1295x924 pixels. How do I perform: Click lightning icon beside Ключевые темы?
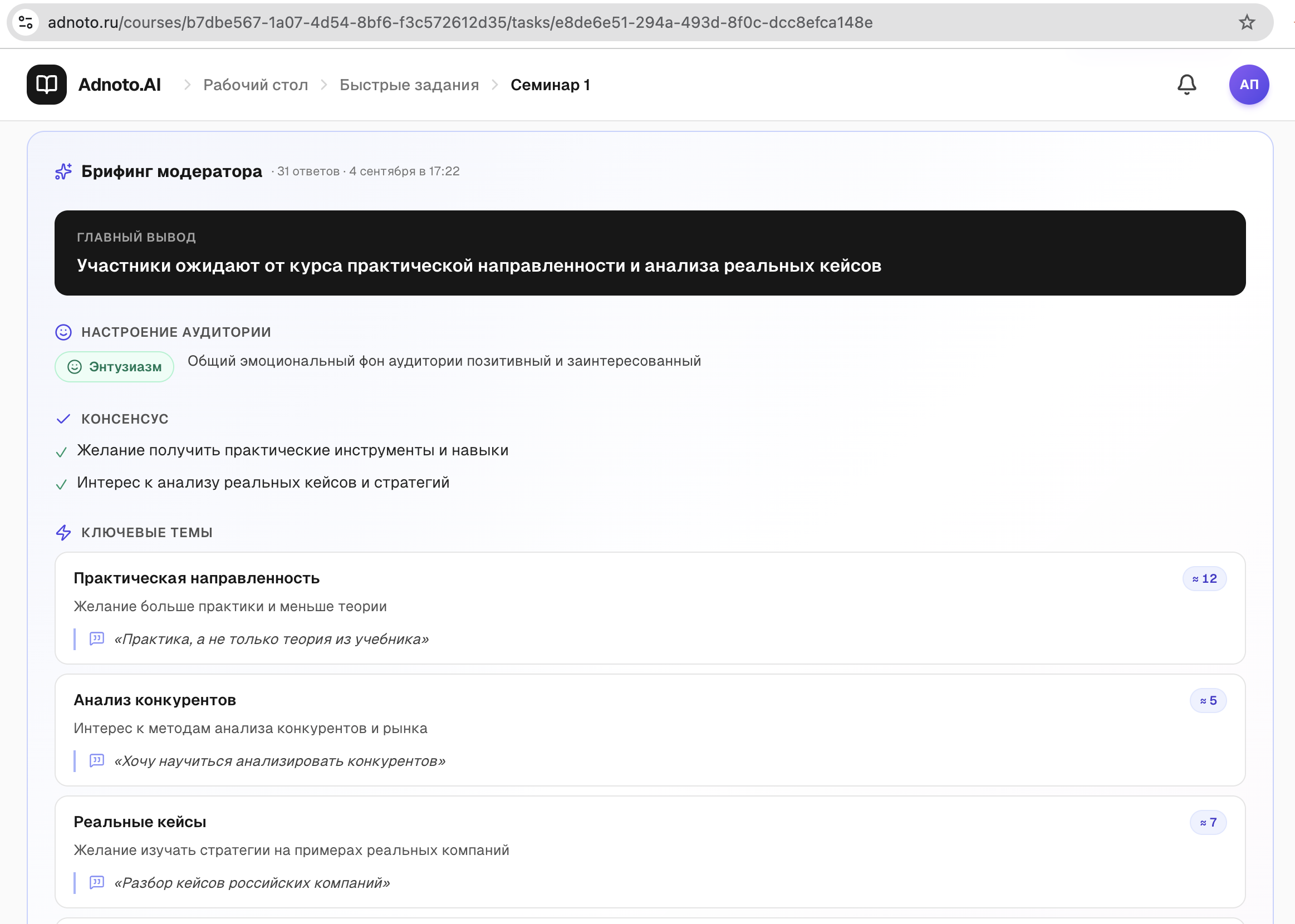click(x=63, y=533)
